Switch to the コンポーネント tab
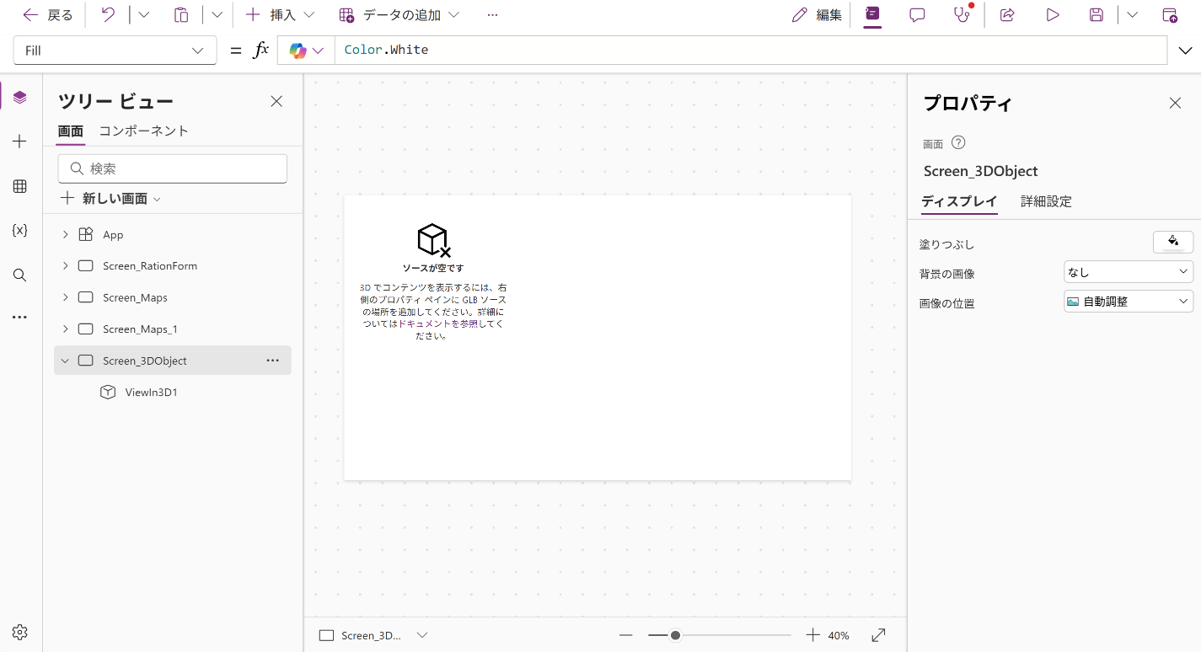This screenshot has height=652, width=1201. click(x=143, y=131)
